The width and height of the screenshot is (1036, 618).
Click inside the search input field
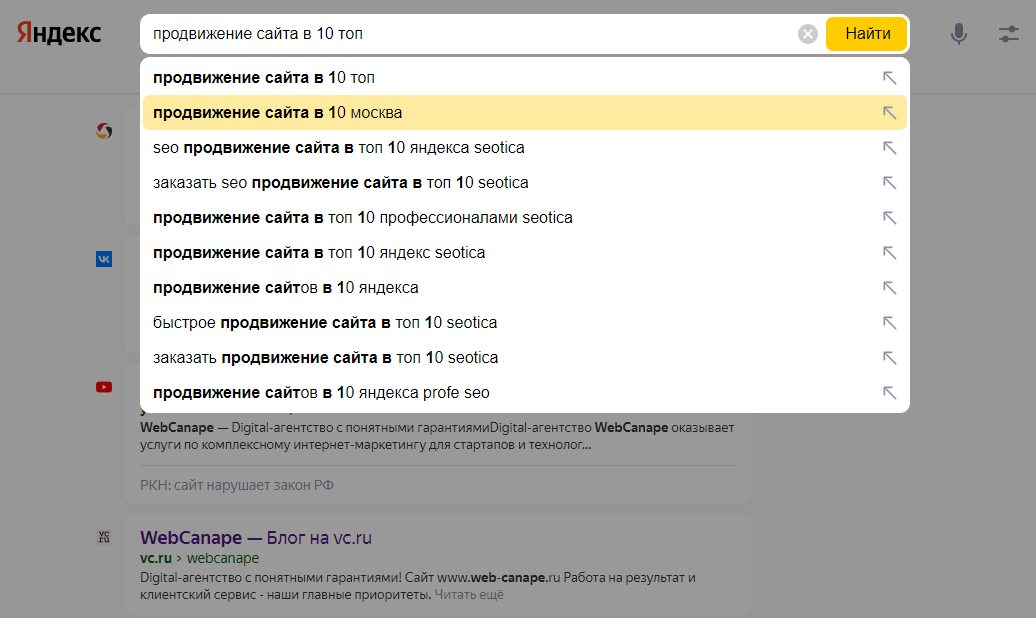coord(469,34)
